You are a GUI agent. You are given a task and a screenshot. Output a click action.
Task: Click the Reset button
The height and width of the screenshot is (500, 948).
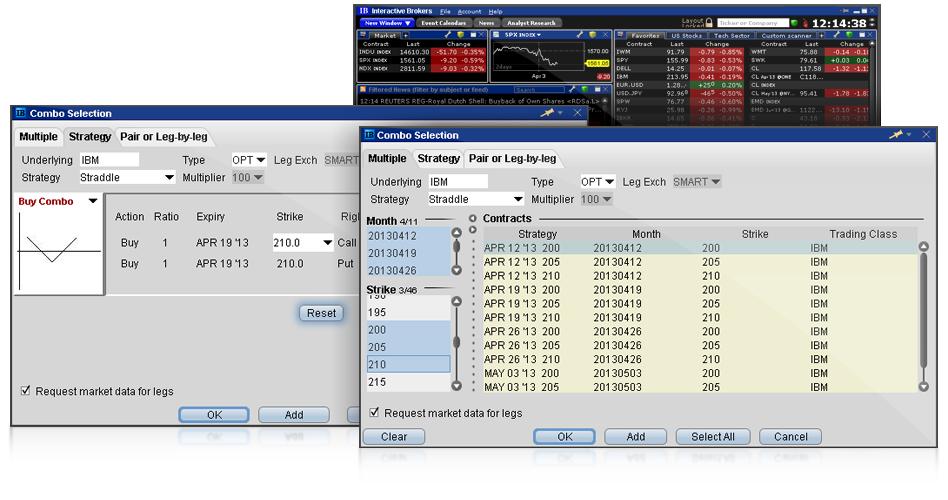tap(321, 313)
